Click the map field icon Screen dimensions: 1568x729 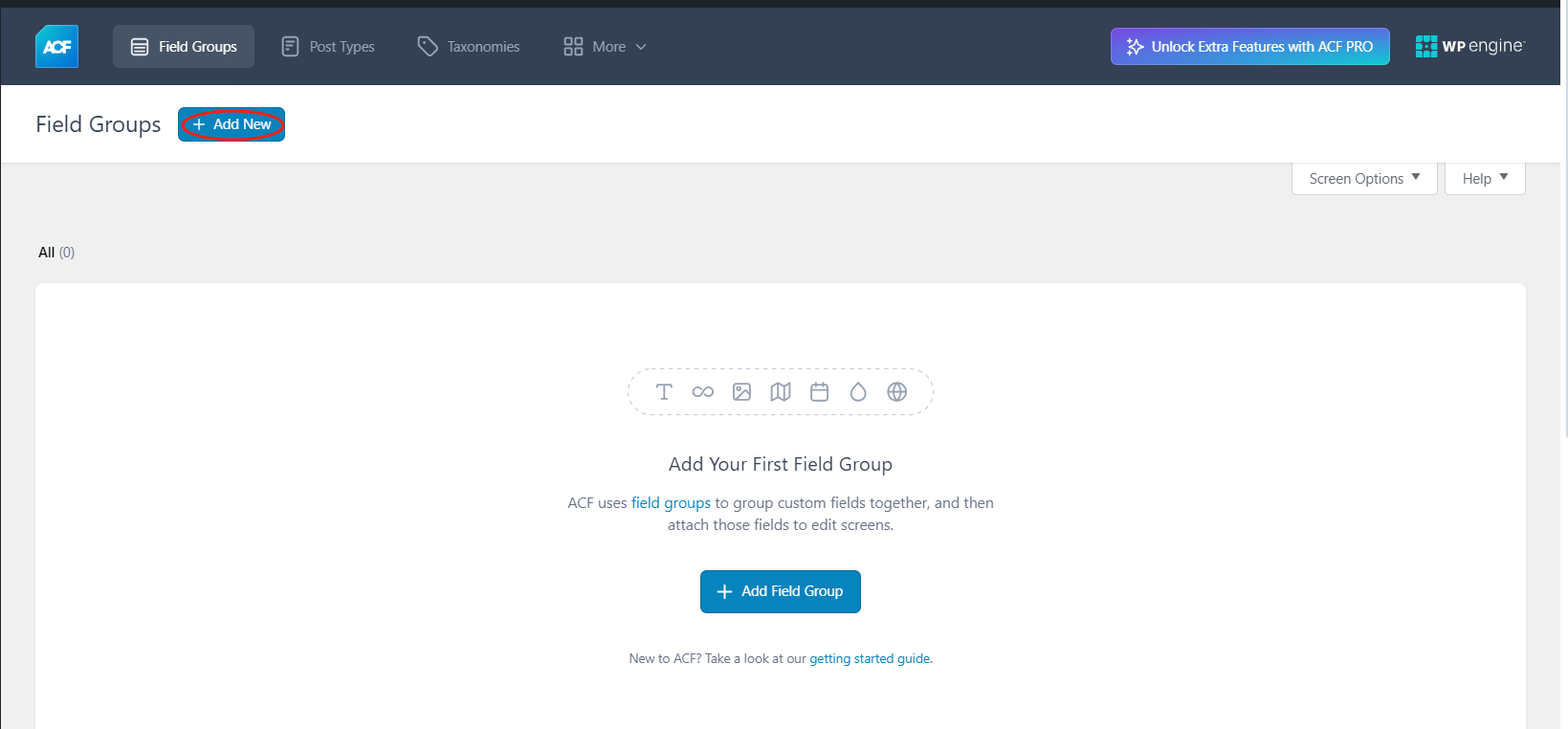coord(781,391)
